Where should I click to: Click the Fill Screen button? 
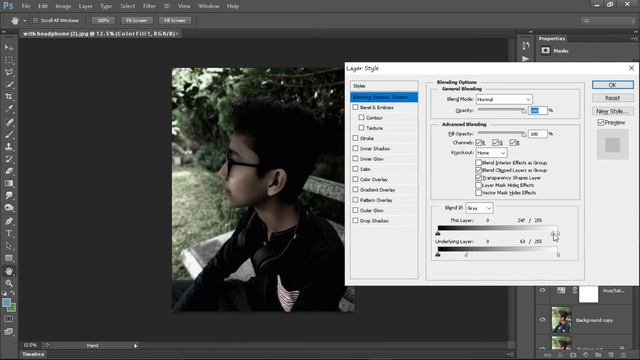(x=175, y=20)
